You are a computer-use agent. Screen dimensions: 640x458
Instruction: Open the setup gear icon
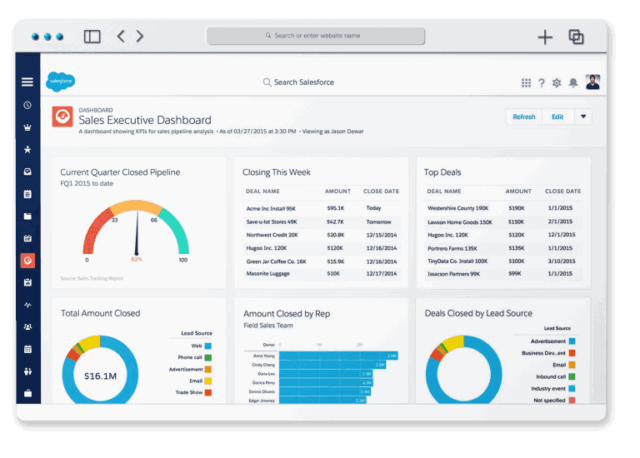[557, 83]
